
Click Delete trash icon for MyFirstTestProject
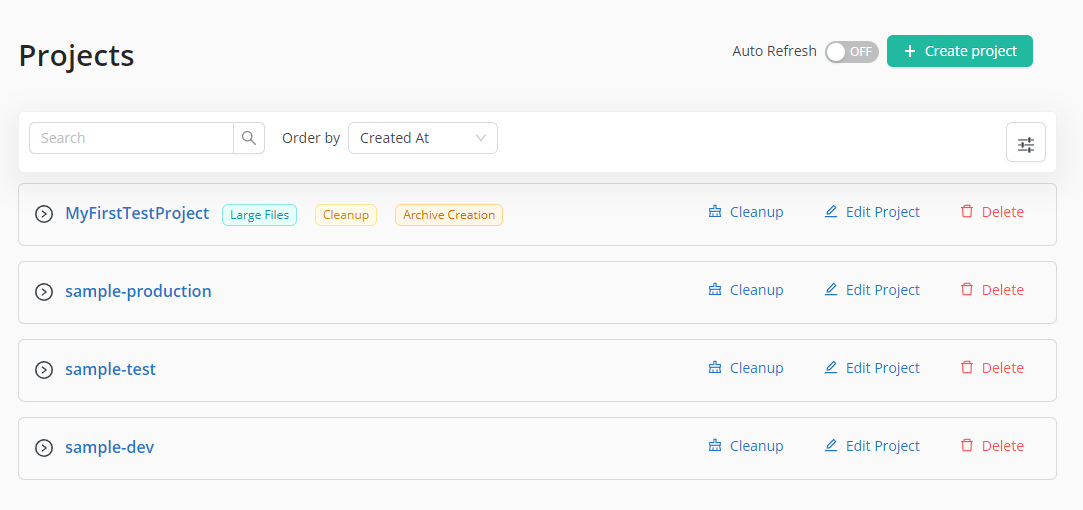967,212
